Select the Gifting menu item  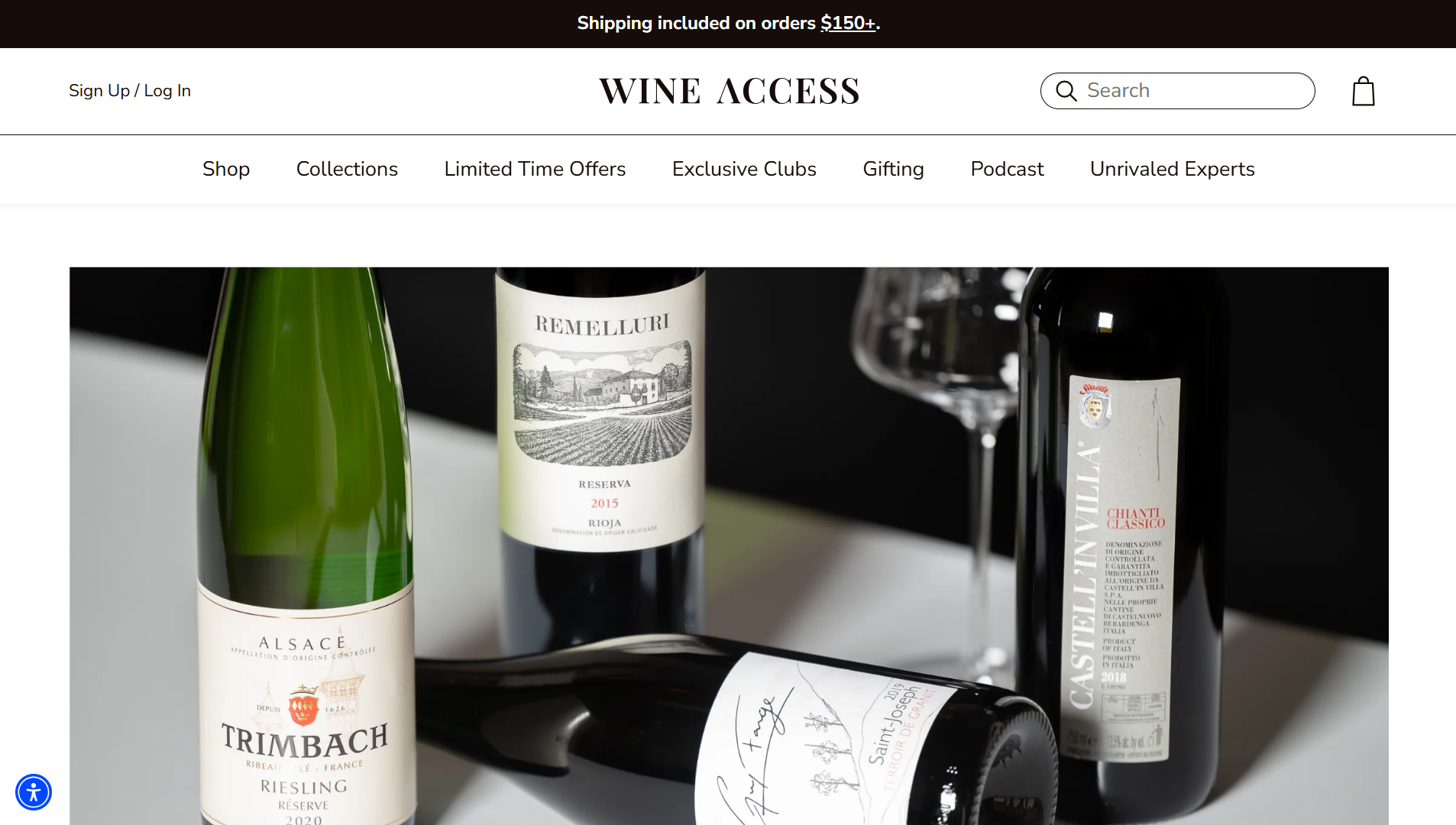coord(893,169)
